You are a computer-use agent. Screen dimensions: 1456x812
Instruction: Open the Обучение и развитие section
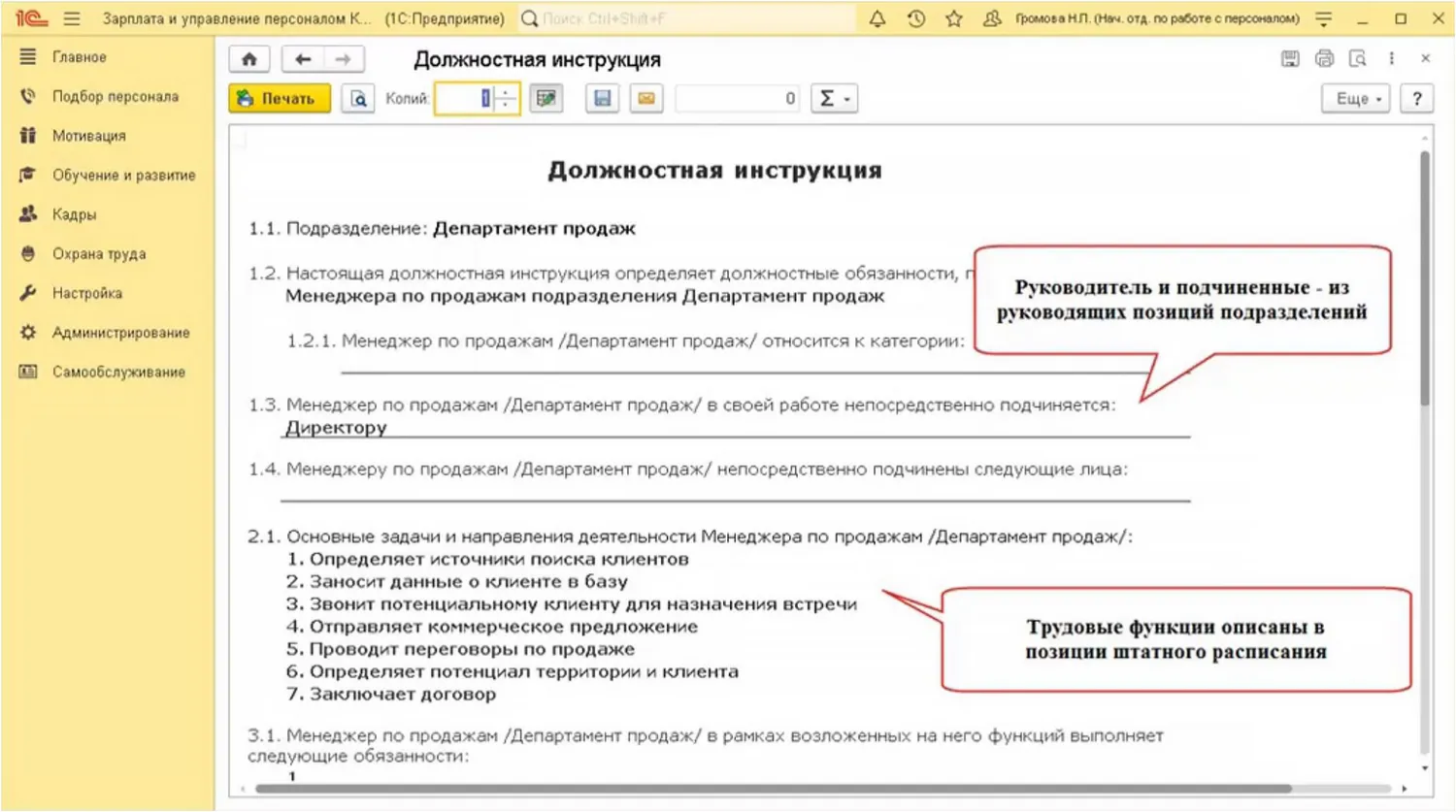coord(124,176)
